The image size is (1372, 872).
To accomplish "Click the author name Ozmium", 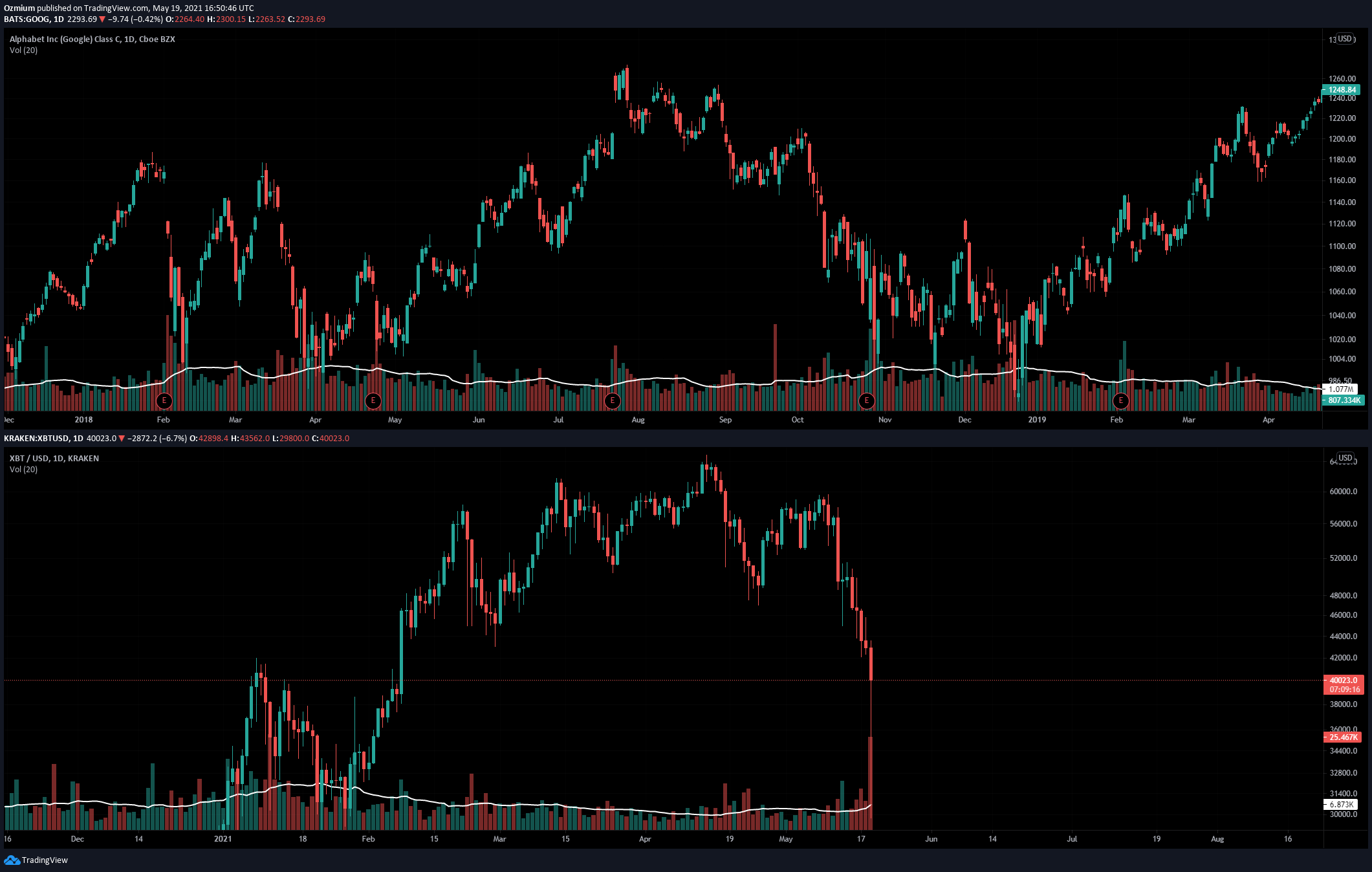I will [19, 8].
